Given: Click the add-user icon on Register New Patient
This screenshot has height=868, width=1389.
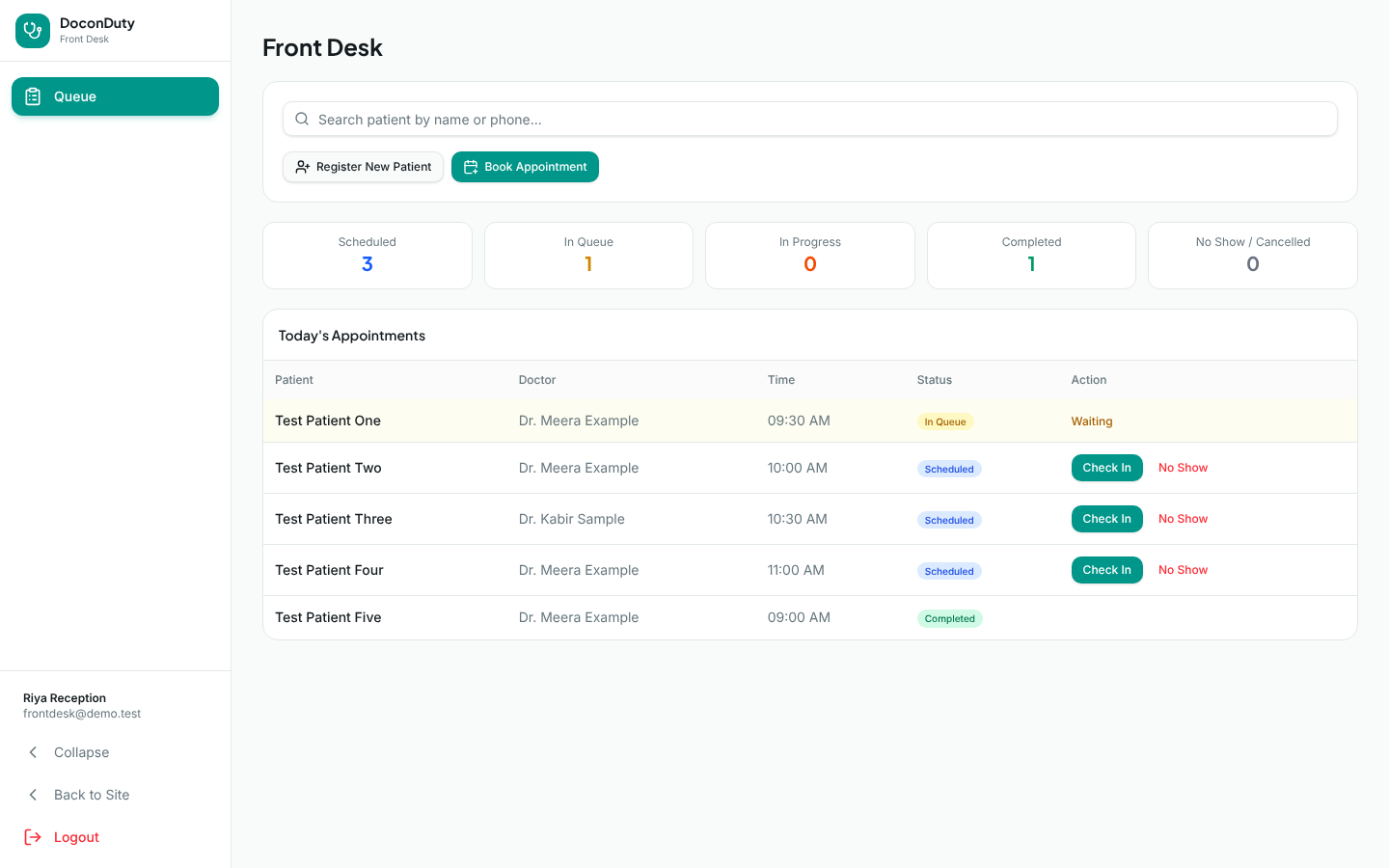Looking at the screenshot, I should (303, 167).
